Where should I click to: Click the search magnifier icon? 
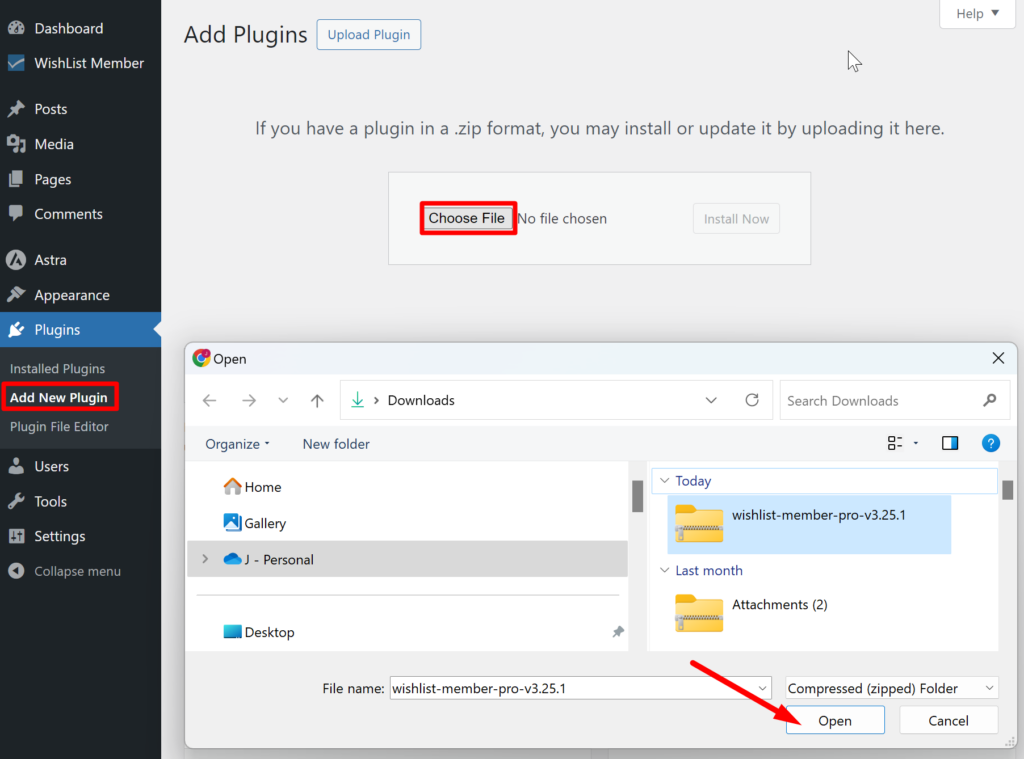pos(989,400)
